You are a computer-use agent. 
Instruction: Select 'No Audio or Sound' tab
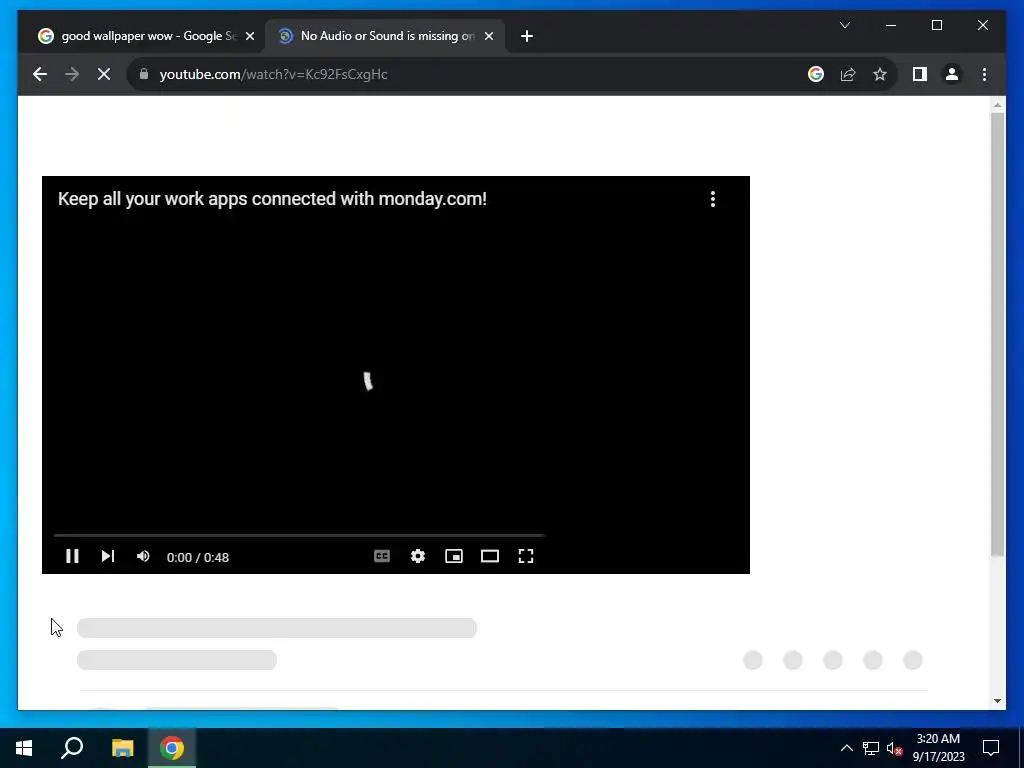385,36
